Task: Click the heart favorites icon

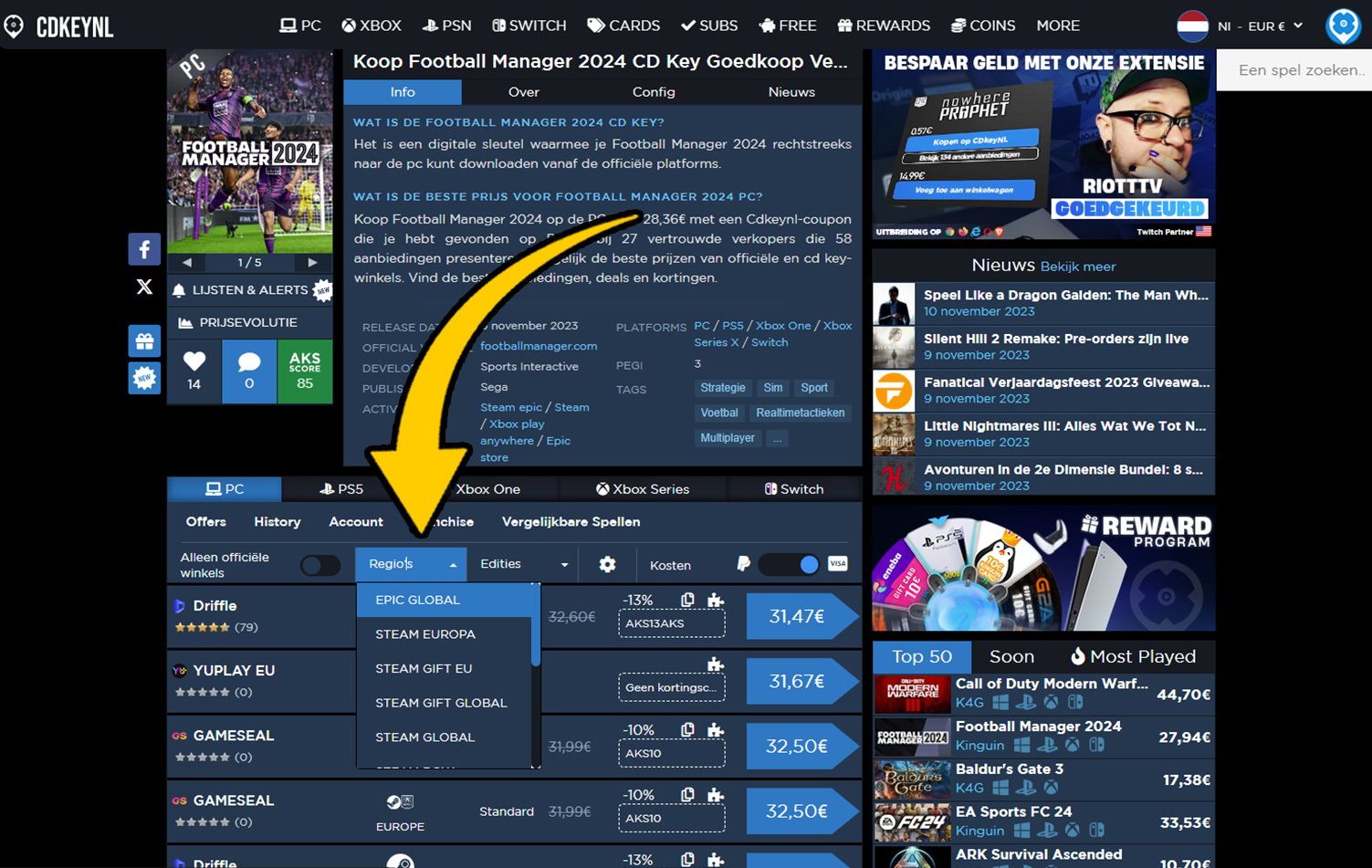Action: pos(194,362)
